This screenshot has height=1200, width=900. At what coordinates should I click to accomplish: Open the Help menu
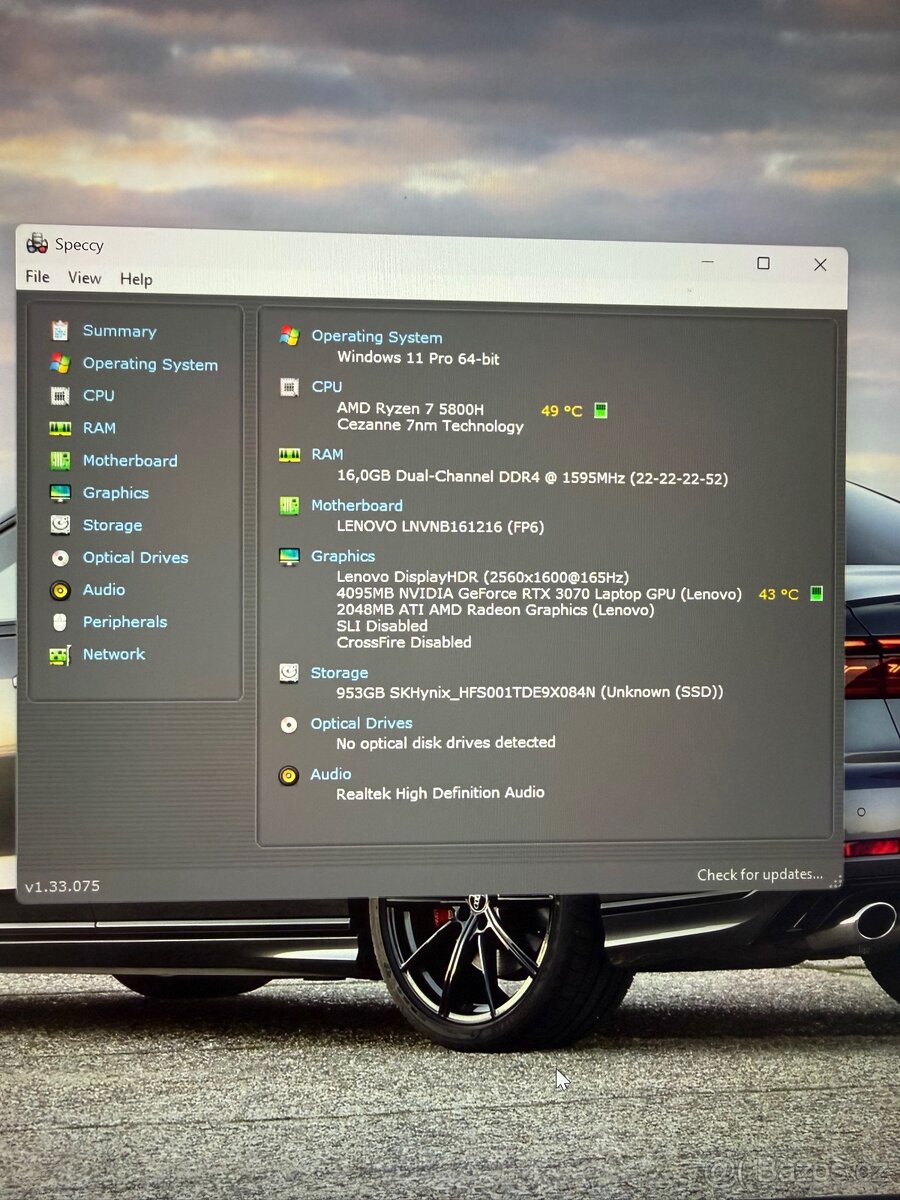click(136, 278)
